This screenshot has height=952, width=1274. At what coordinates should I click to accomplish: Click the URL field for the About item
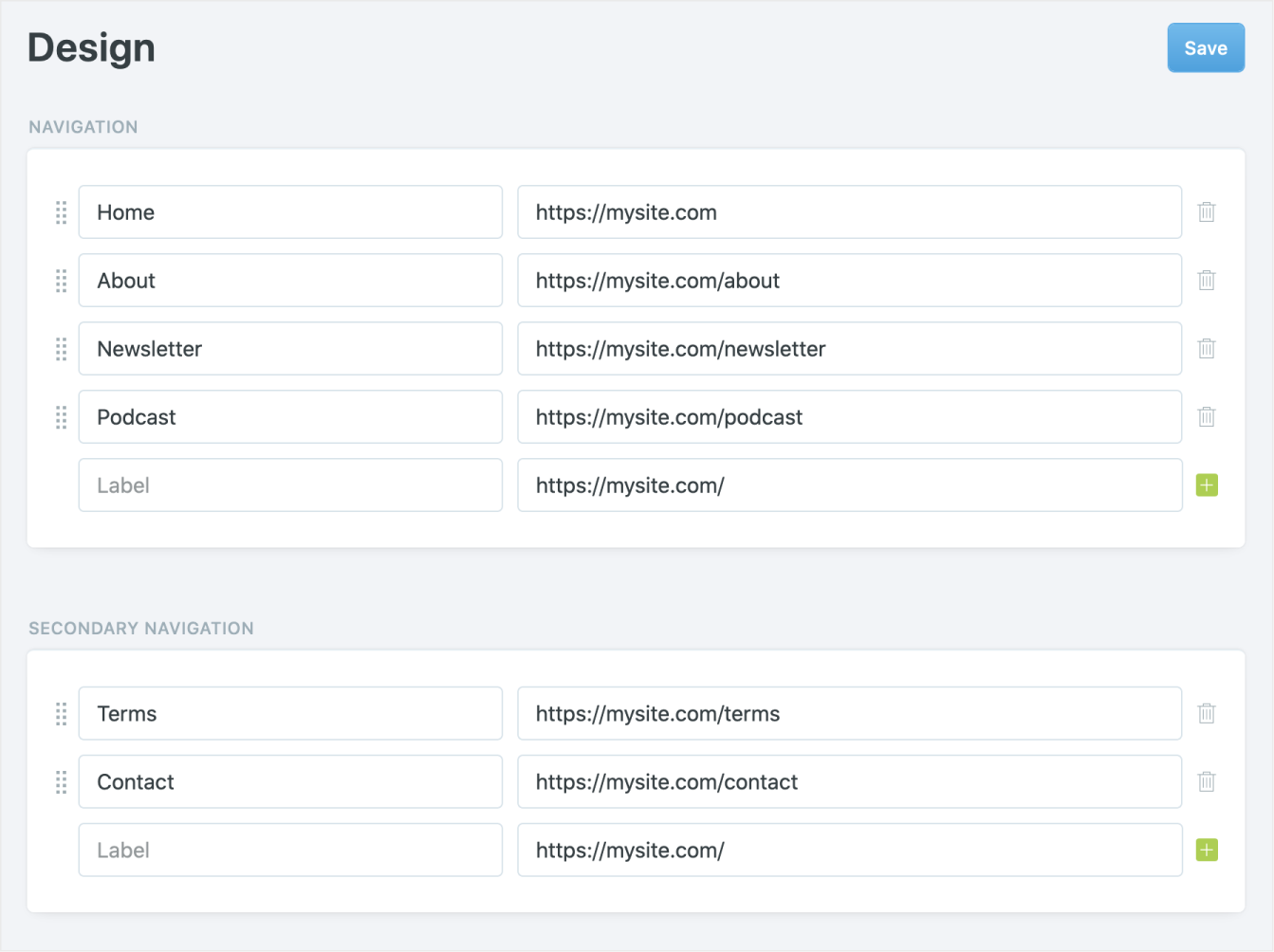pos(849,280)
